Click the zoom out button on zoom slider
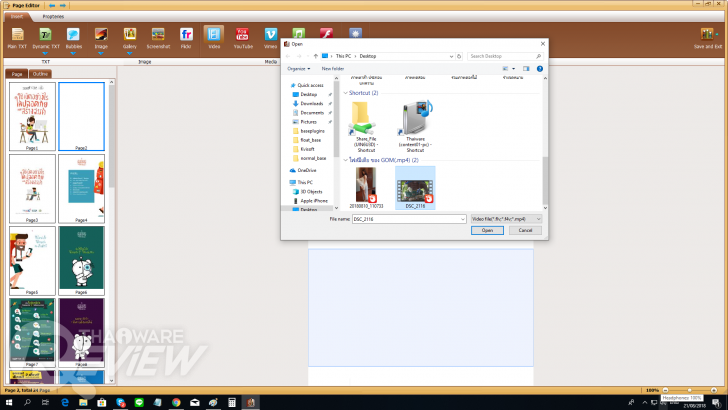Image resolution: width=728 pixels, height=410 pixels. (665, 390)
